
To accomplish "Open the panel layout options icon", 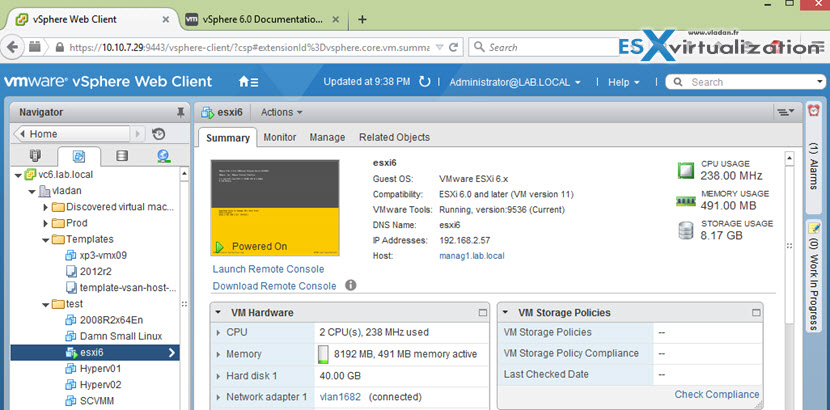I will pos(786,112).
